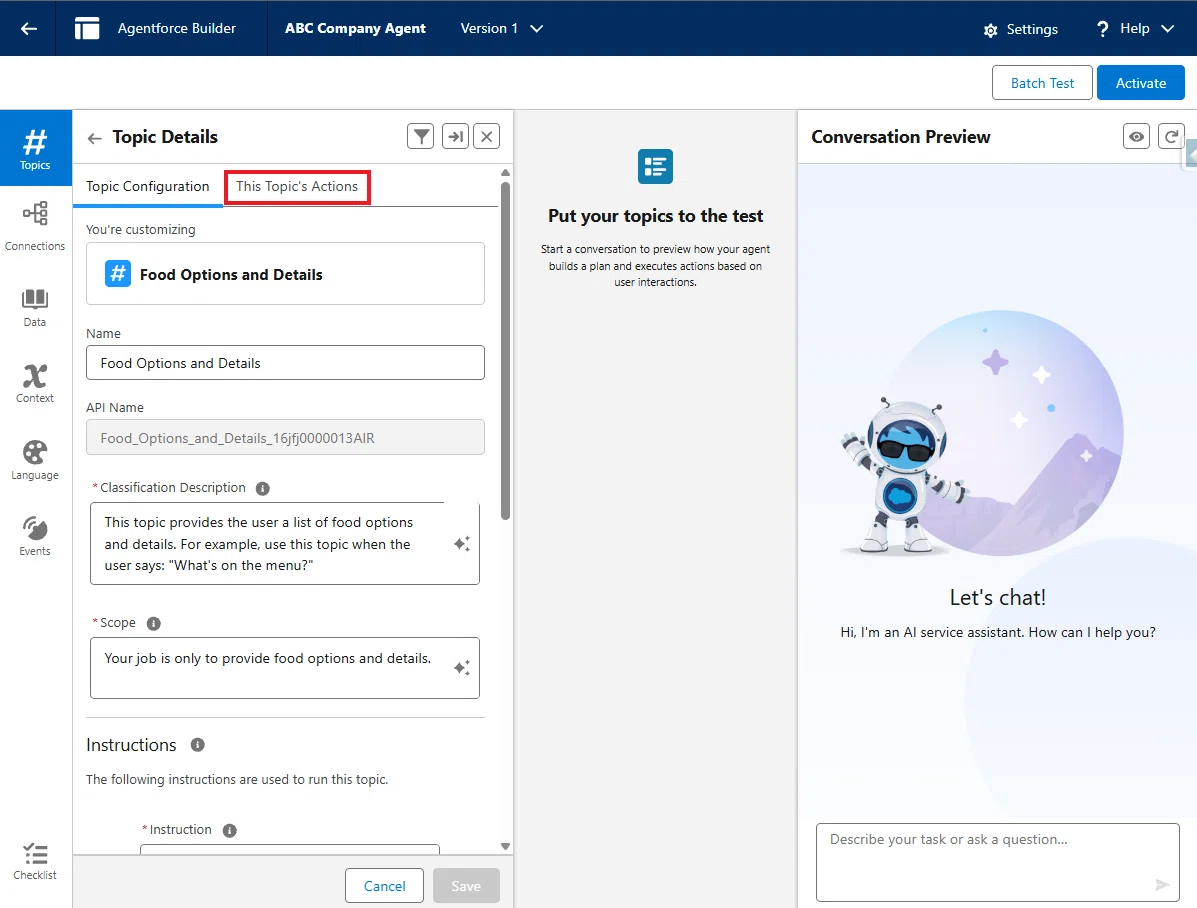
Task: Click the Food Options and Details hash icon
Action: (118, 273)
